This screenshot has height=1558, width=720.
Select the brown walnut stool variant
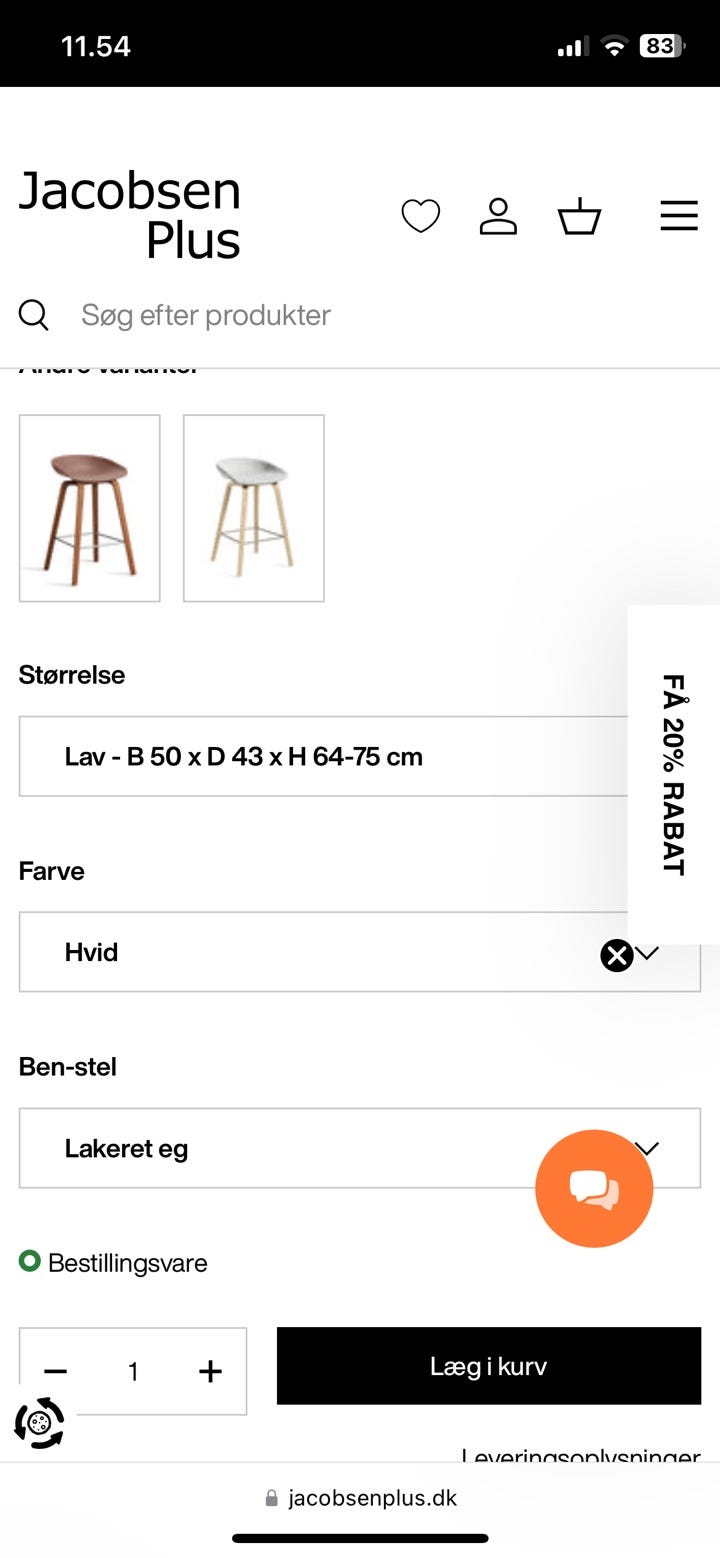pos(90,508)
